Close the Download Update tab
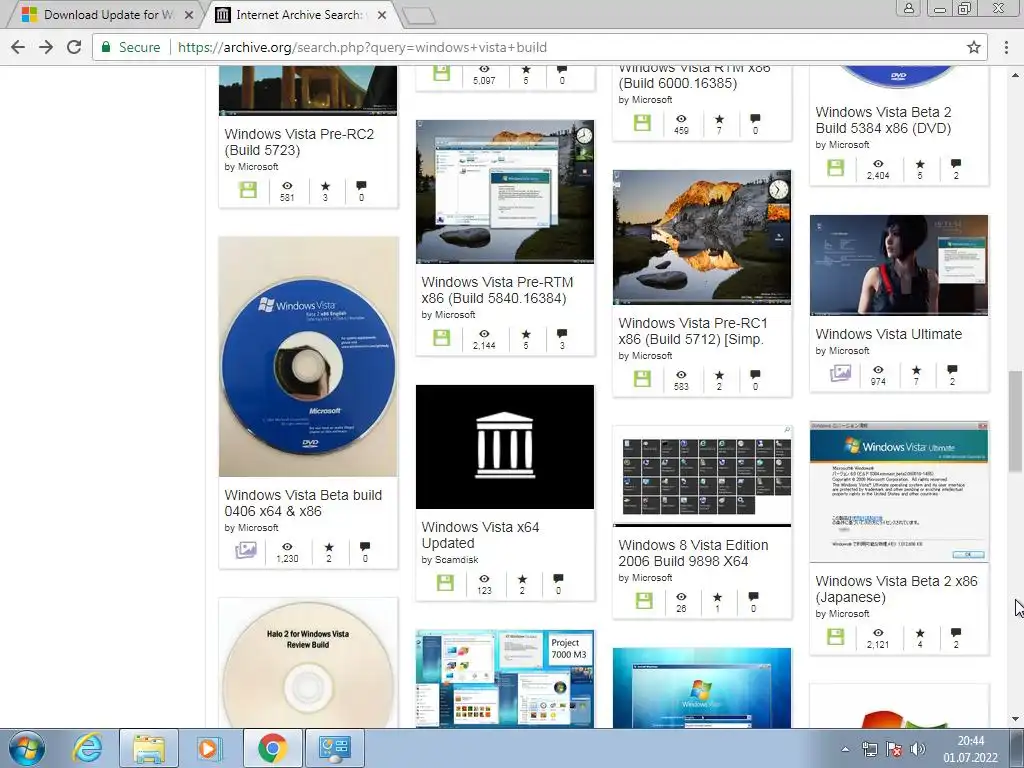 (x=189, y=14)
